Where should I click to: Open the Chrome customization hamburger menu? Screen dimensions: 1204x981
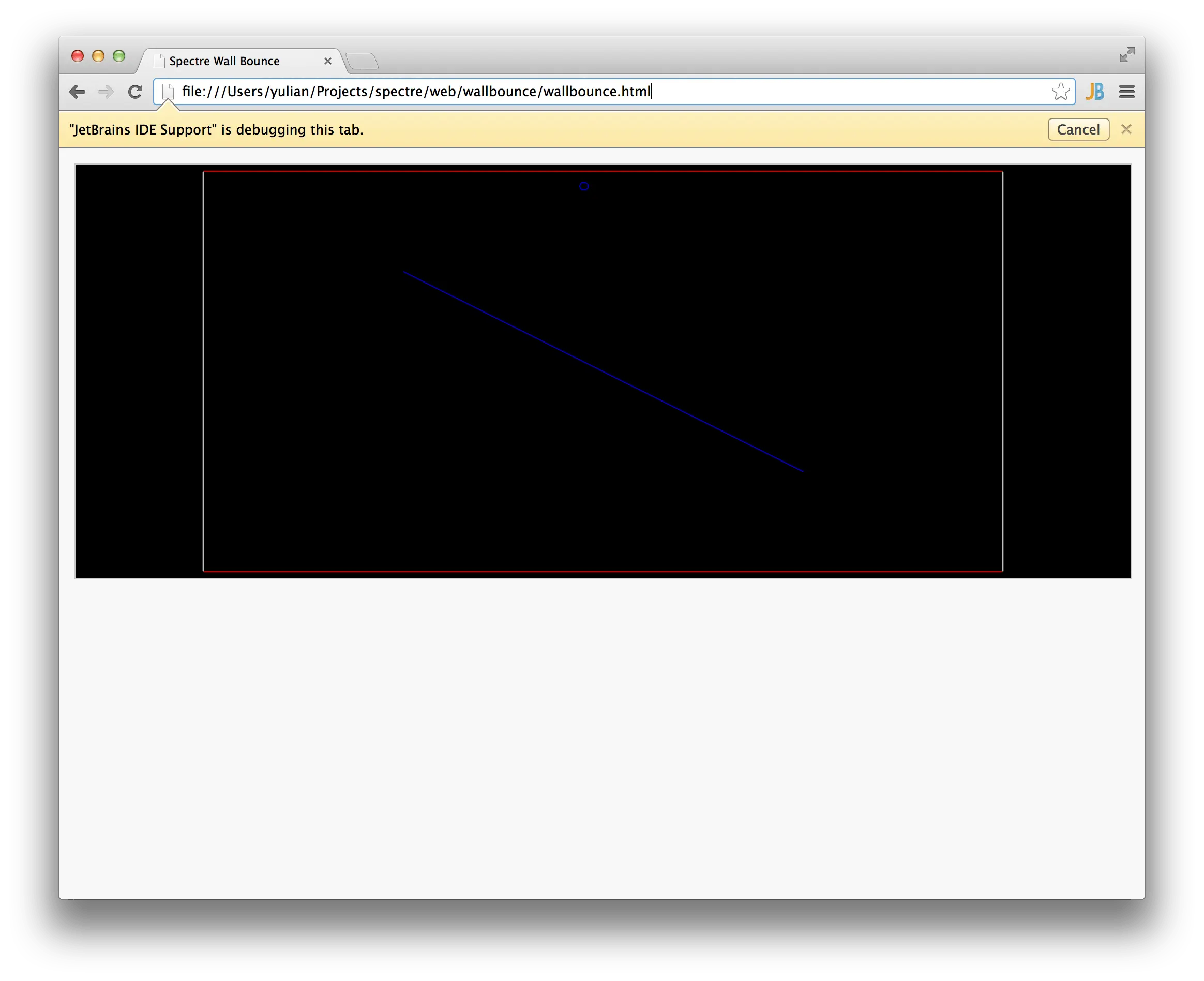tap(1125, 92)
